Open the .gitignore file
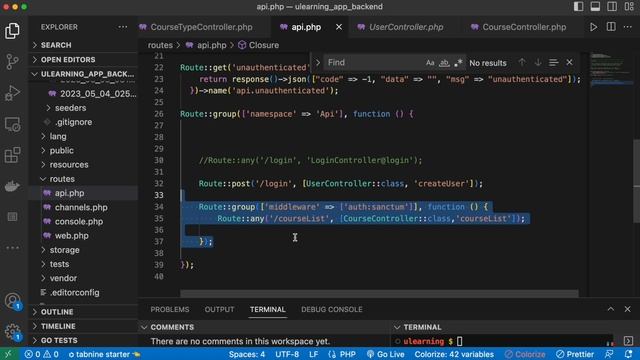640x360 pixels. coord(84,122)
